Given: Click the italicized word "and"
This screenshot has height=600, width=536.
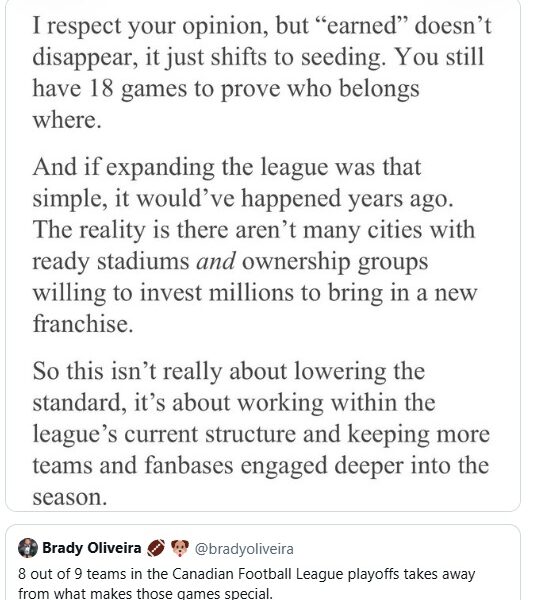Looking at the screenshot, I should [x=216, y=261].
